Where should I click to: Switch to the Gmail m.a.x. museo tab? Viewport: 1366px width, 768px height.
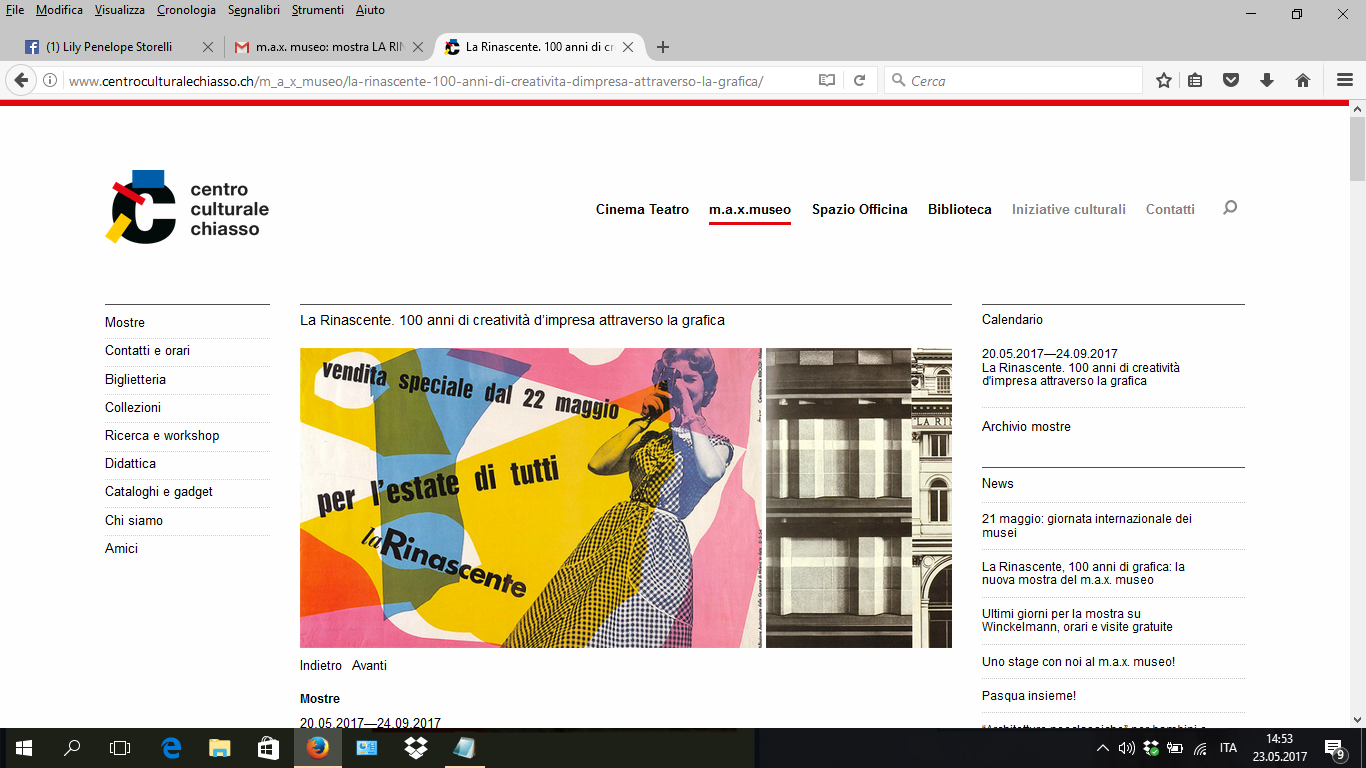click(318, 47)
